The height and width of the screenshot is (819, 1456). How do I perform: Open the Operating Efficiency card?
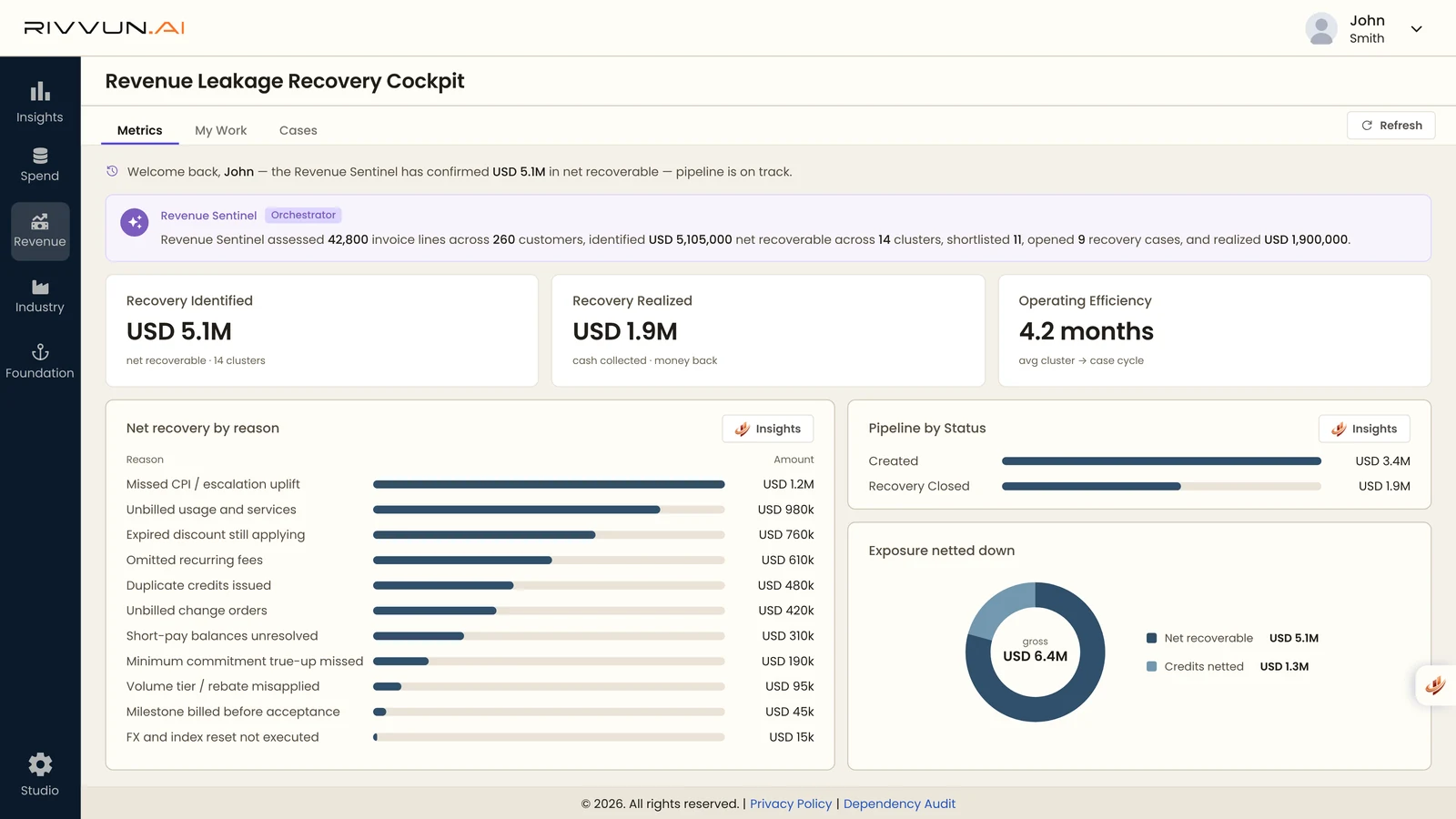(1214, 331)
